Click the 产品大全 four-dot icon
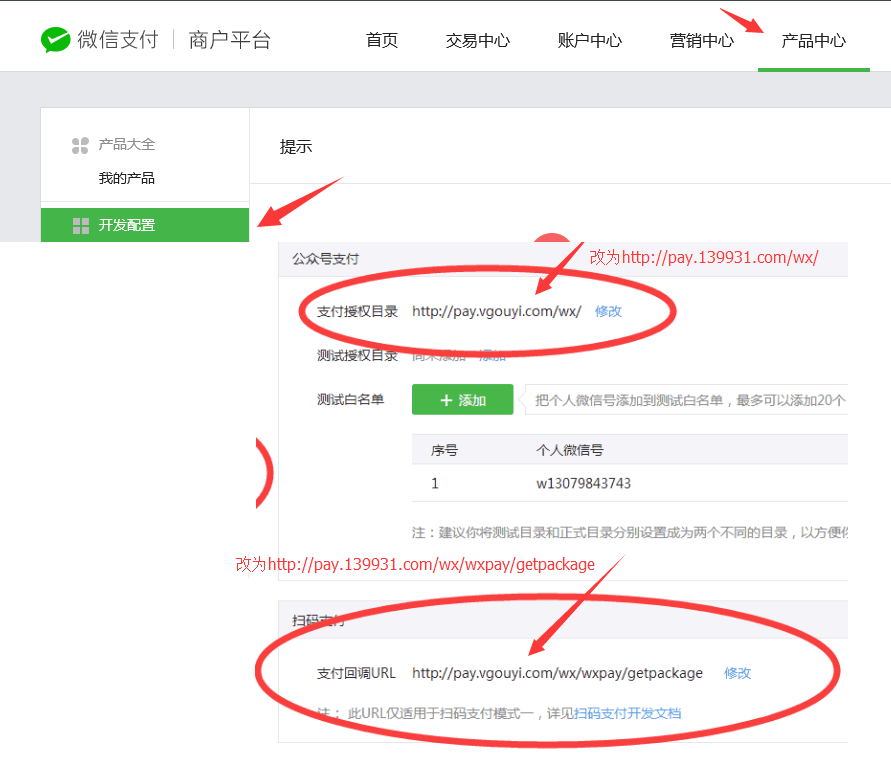This screenshot has width=891, height=763. tap(81, 145)
